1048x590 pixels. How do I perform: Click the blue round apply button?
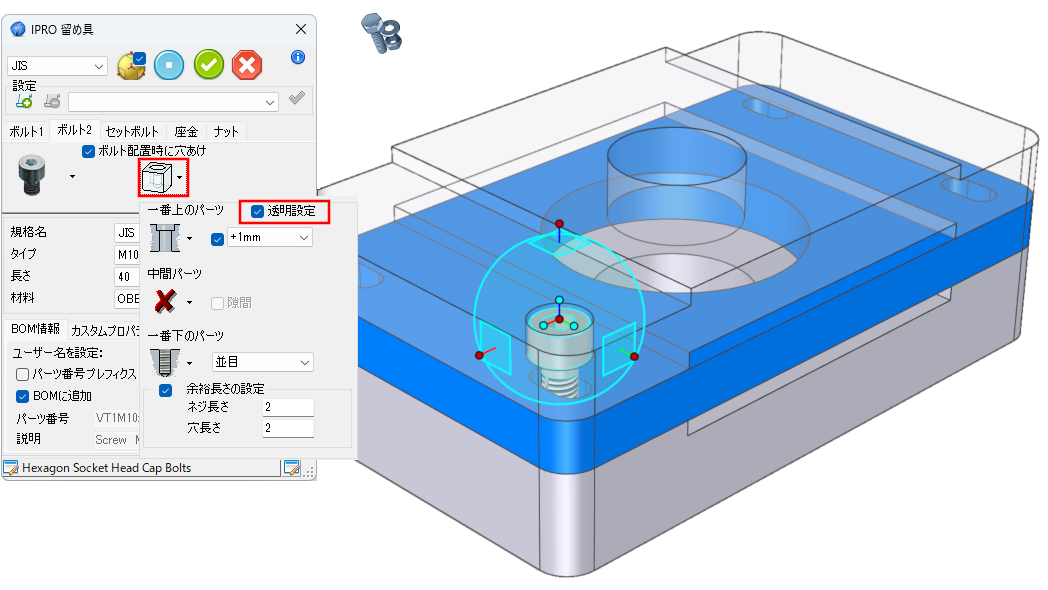tap(169, 65)
